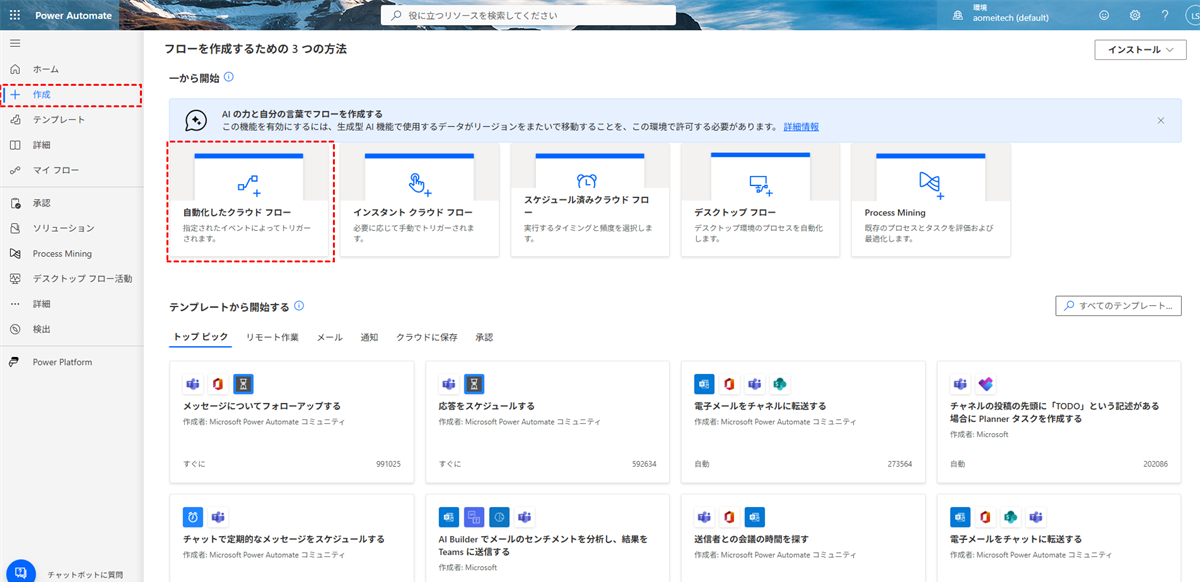This screenshot has height=582, width=1200.
Task: Open the メッセージについてフォローアップする template card
Action: point(292,422)
